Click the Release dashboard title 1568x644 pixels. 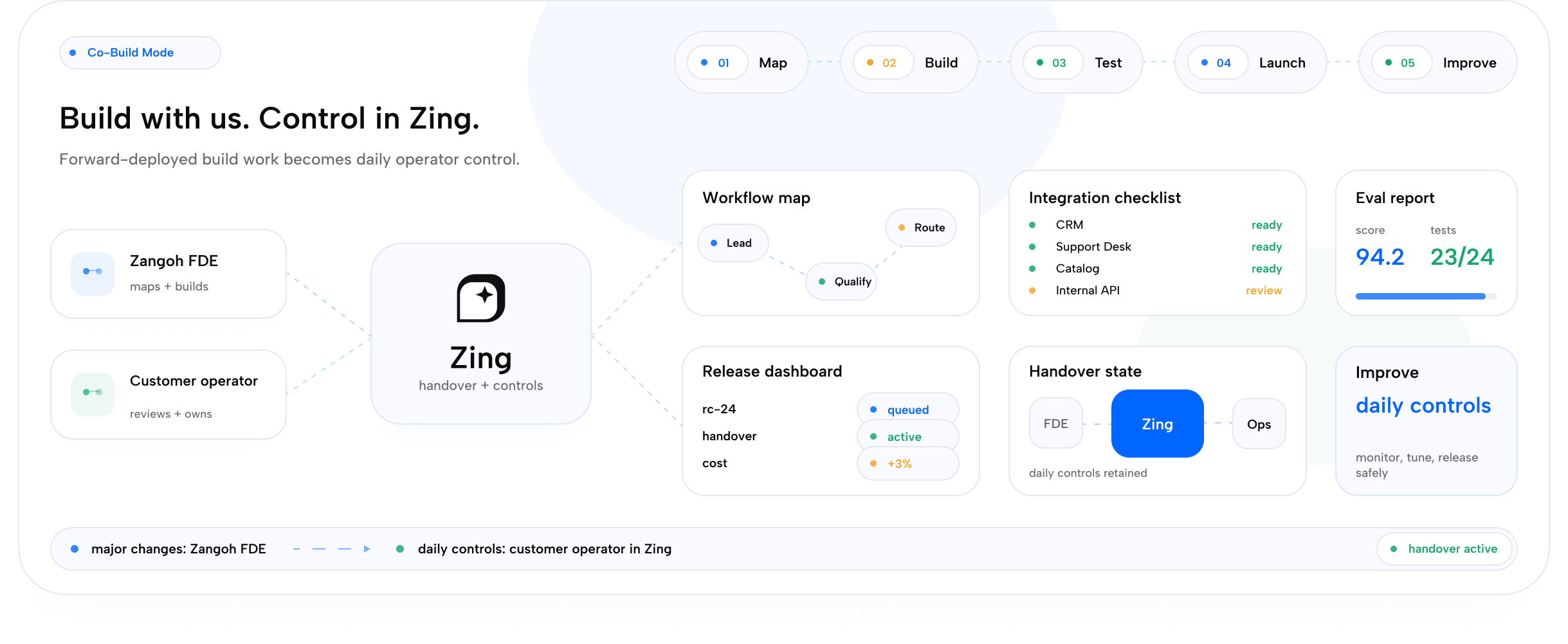point(772,371)
